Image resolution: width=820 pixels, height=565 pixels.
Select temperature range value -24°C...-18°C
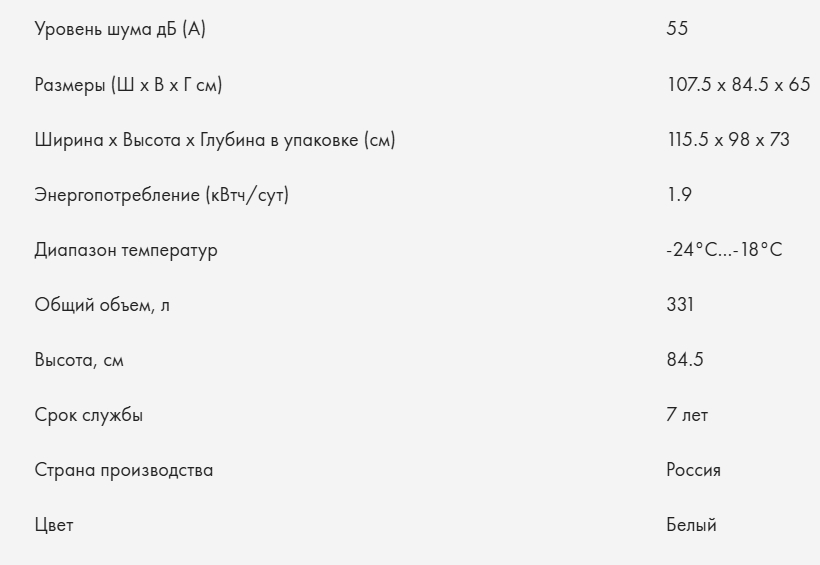(x=724, y=250)
